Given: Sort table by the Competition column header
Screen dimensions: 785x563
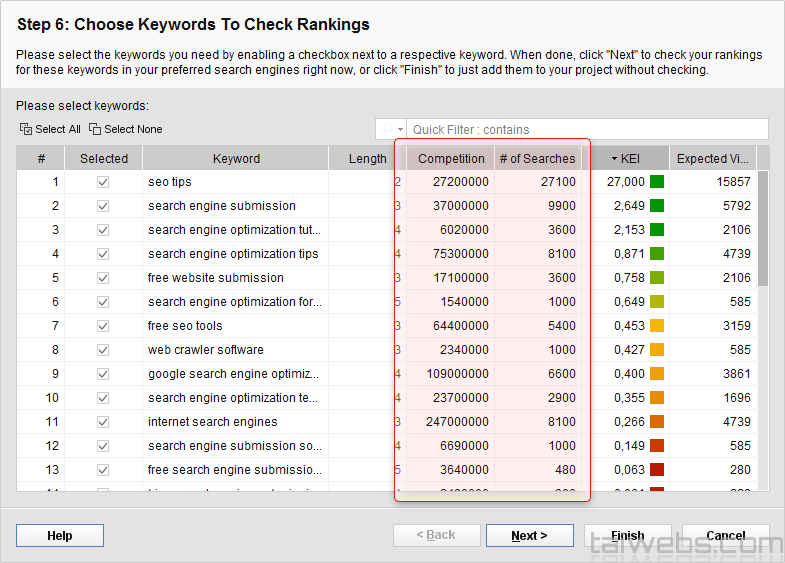Looking at the screenshot, I should [x=450, y=158].
